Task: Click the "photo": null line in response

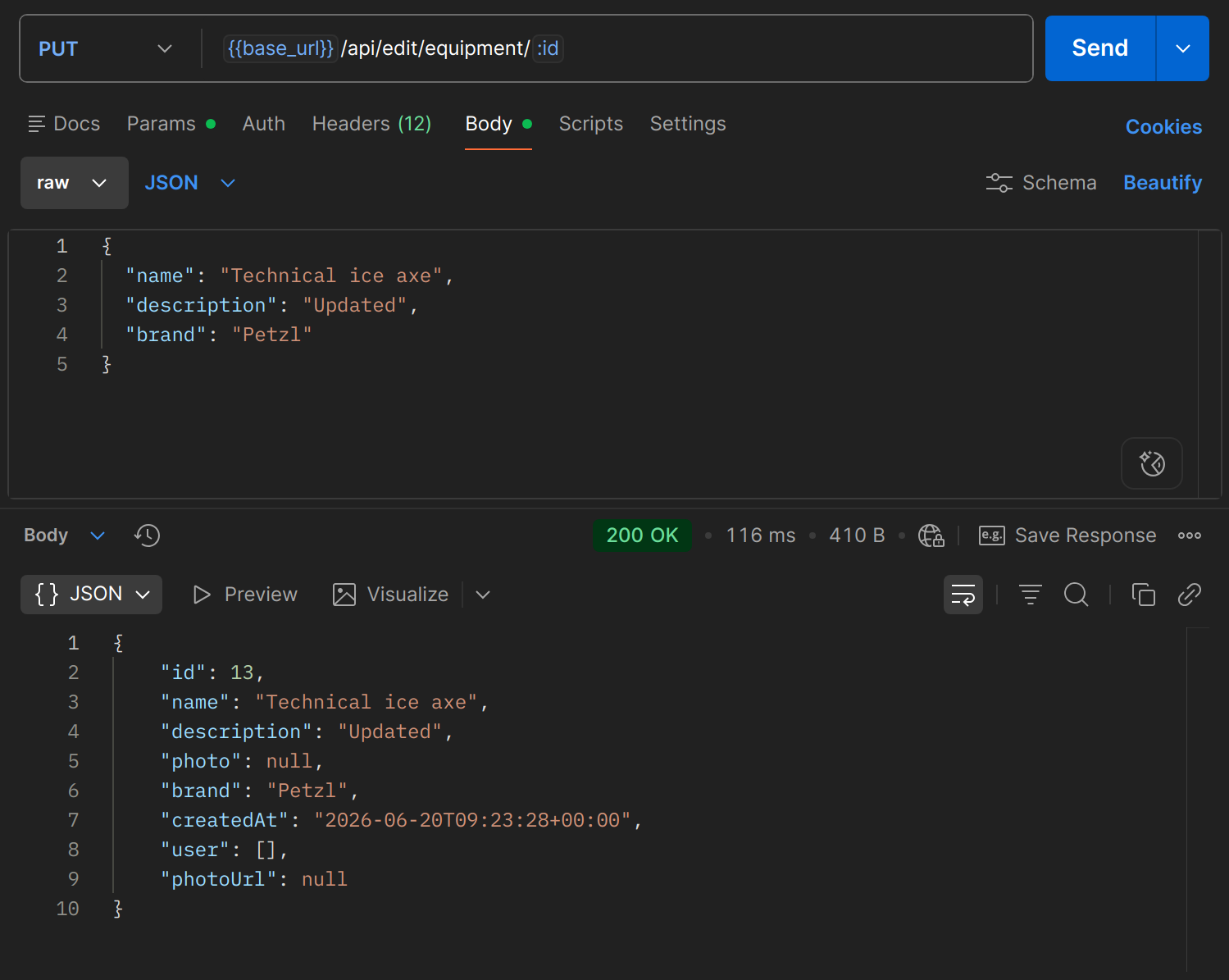Action: coord(242,761)
